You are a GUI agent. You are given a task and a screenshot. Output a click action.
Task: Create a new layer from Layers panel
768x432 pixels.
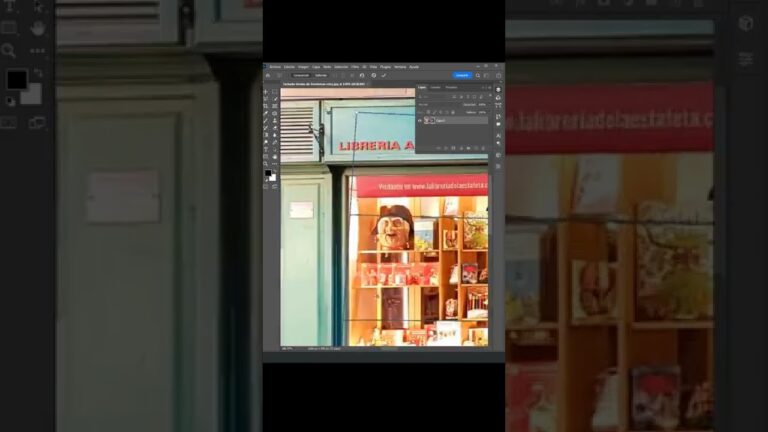click(x=476, y=148)
